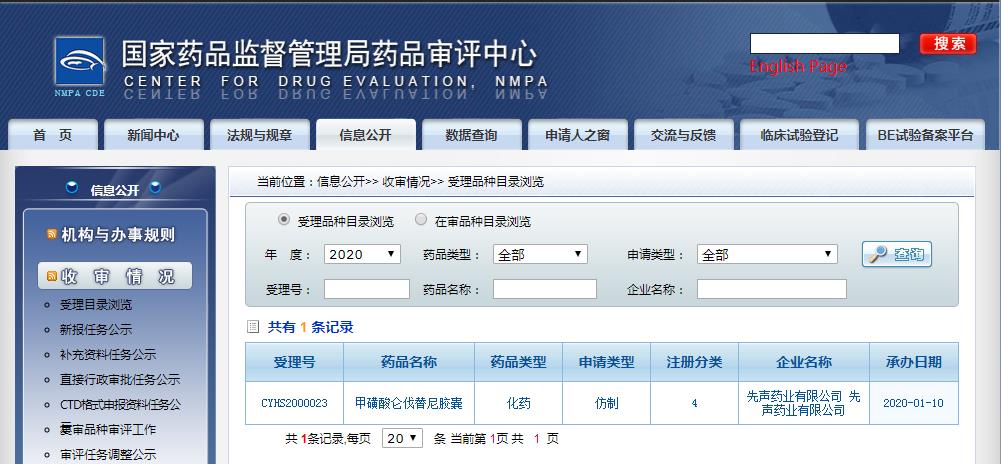Open 受理目录浏览 sidebar link

(96, 304)
